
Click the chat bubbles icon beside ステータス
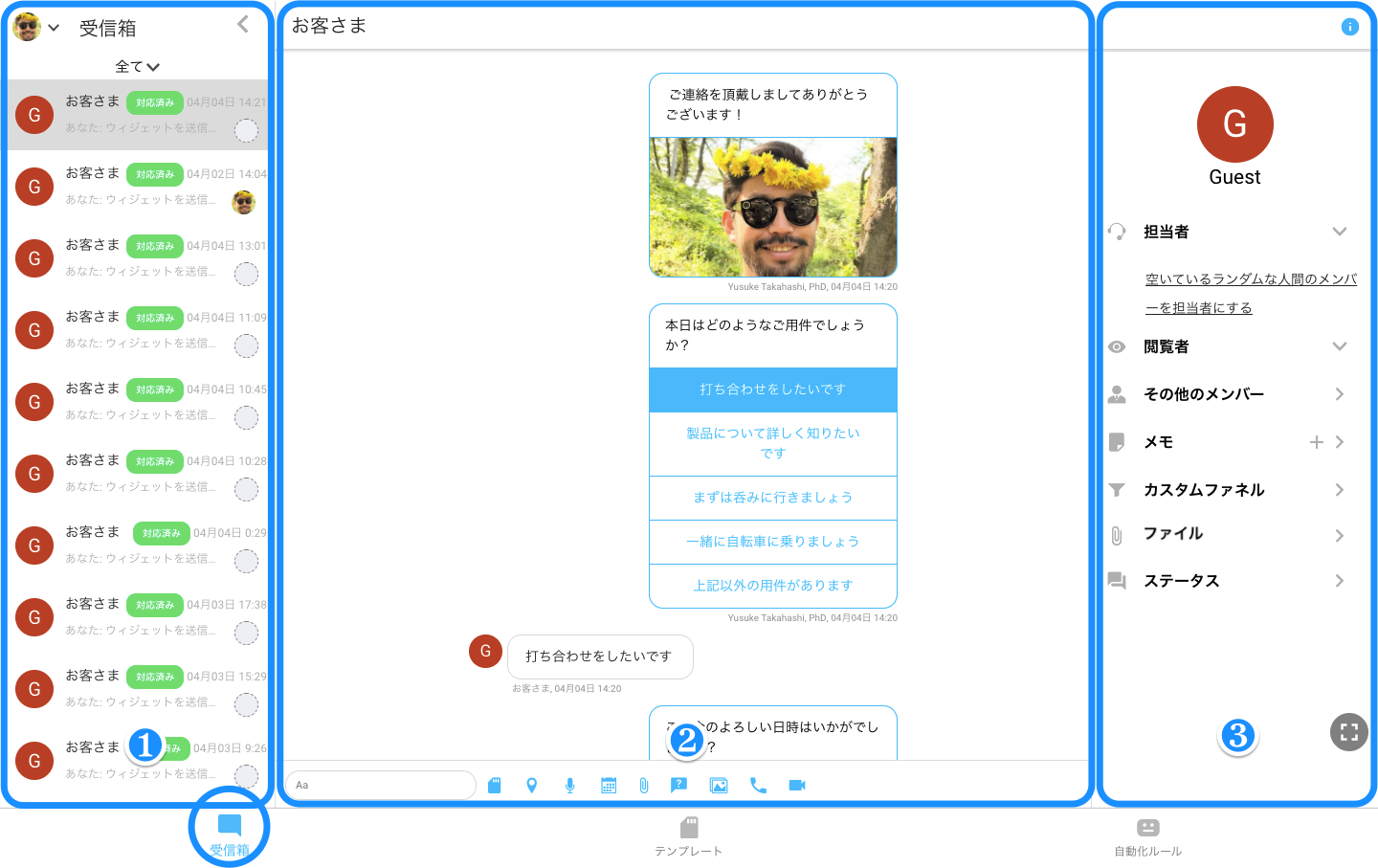pyautogui.click(x=1117, y=581)
